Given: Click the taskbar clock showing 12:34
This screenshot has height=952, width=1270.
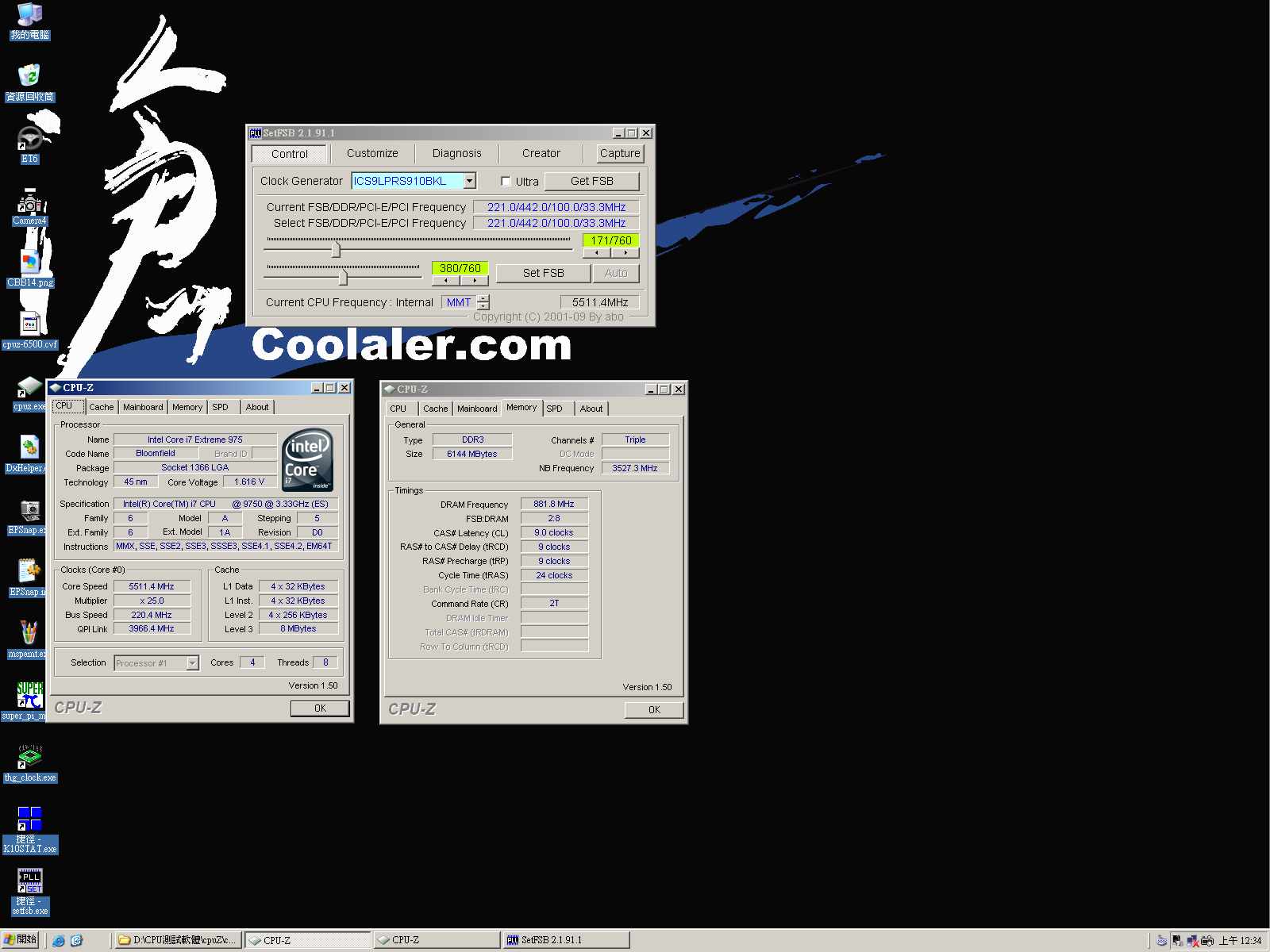Looking at the screenshot, I should coord(1240,940).
